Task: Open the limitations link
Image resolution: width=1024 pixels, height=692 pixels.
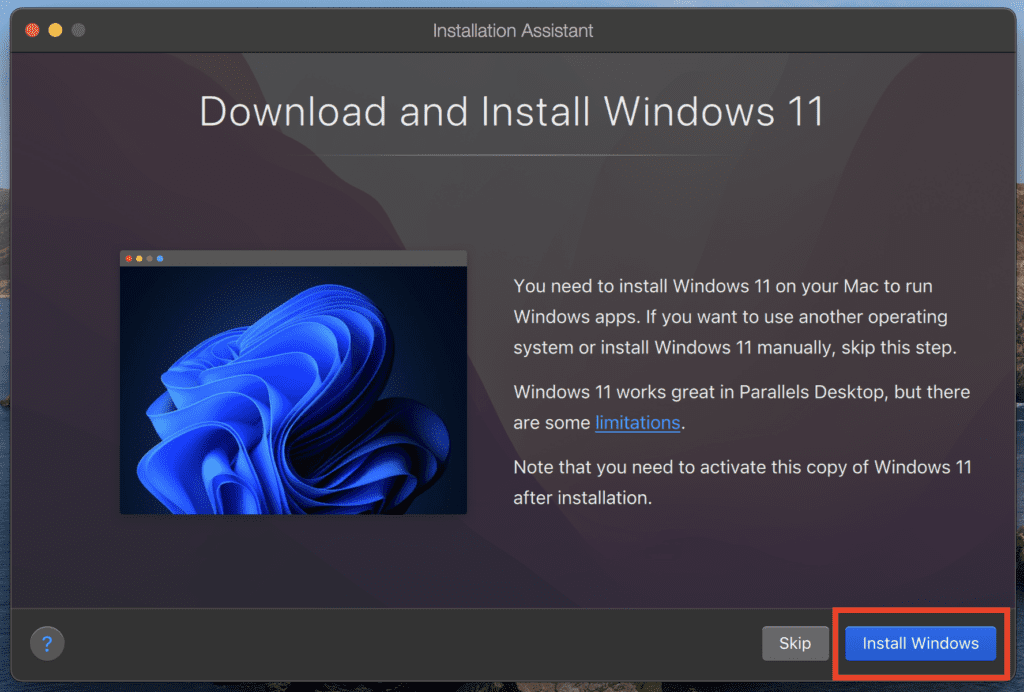Action: click(x=637, y=422)
